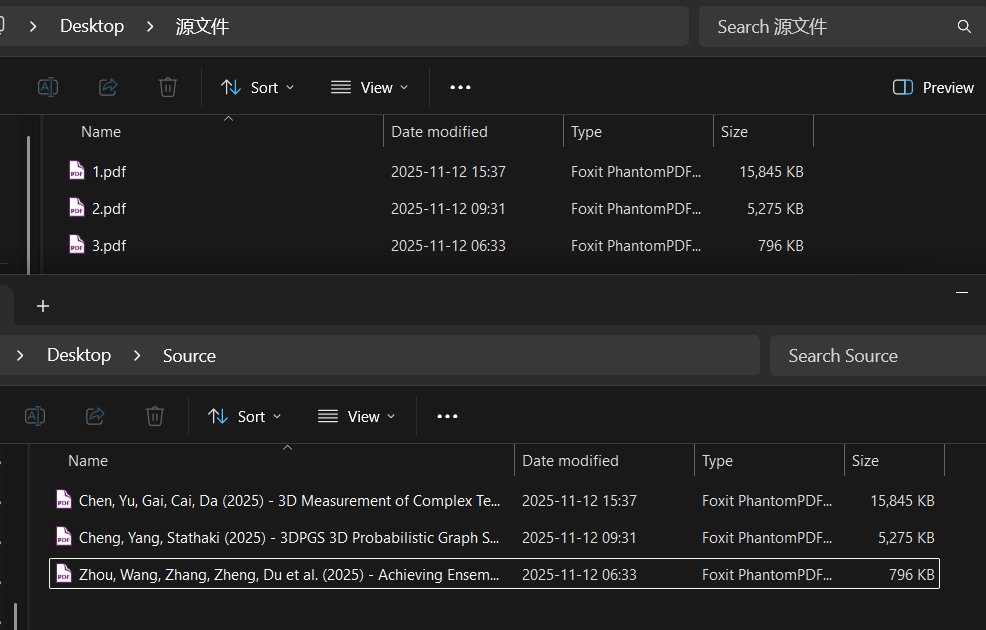The width and height of the screenshot is (986, 630).
Task: Expand chevron before Desktop in Source address bar
Action: tap(20, 356)
